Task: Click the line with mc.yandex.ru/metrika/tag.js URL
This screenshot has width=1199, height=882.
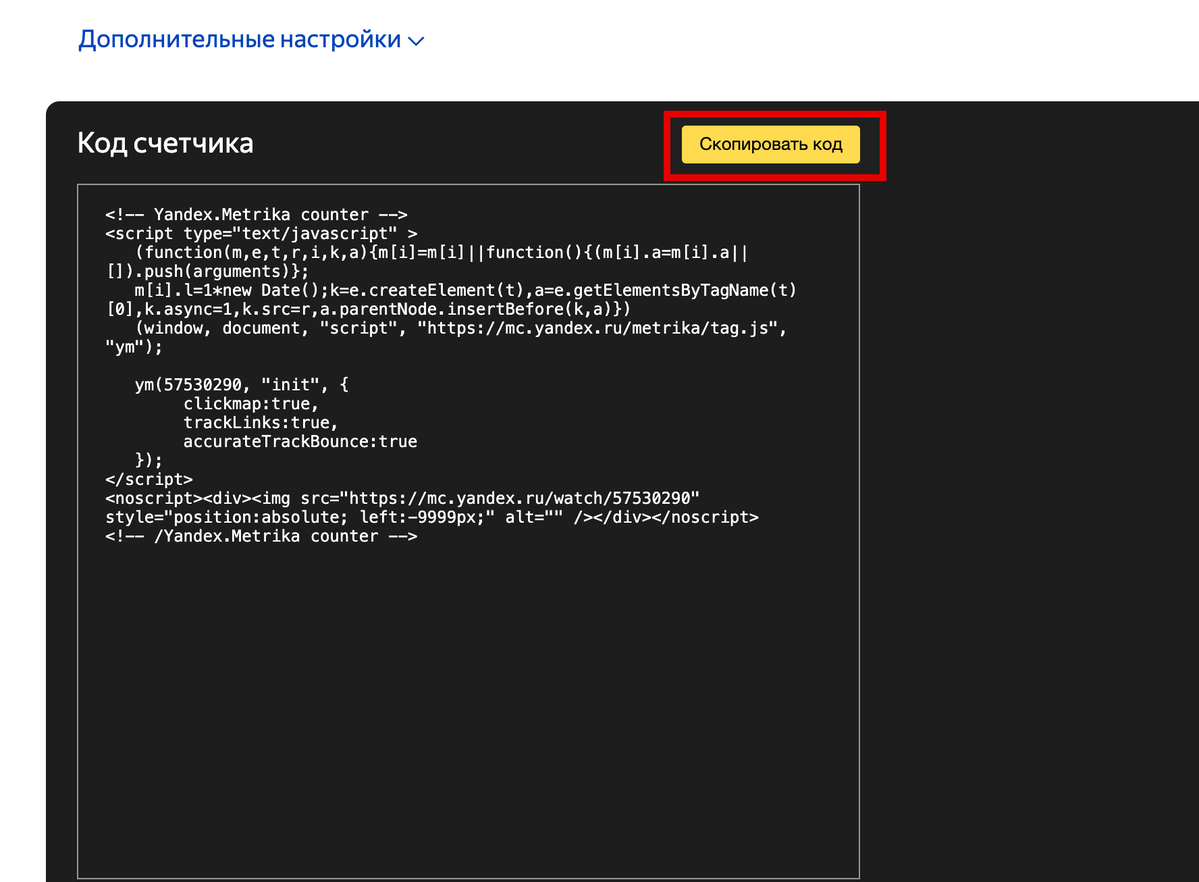Action: [461, 328]
